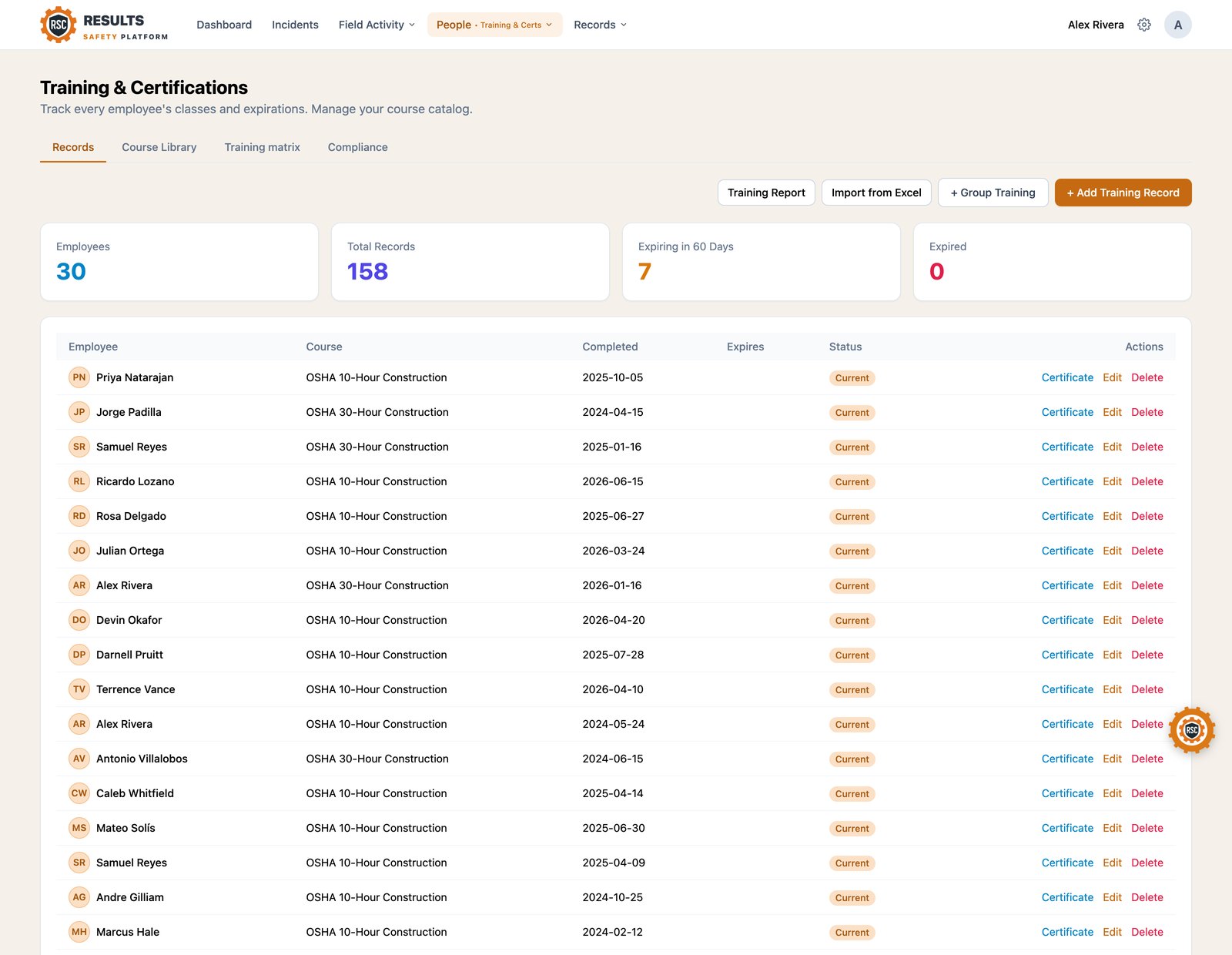This screenshot has width=1232, height=955.
Task: Select the Records tab
Action: [73, 147]
